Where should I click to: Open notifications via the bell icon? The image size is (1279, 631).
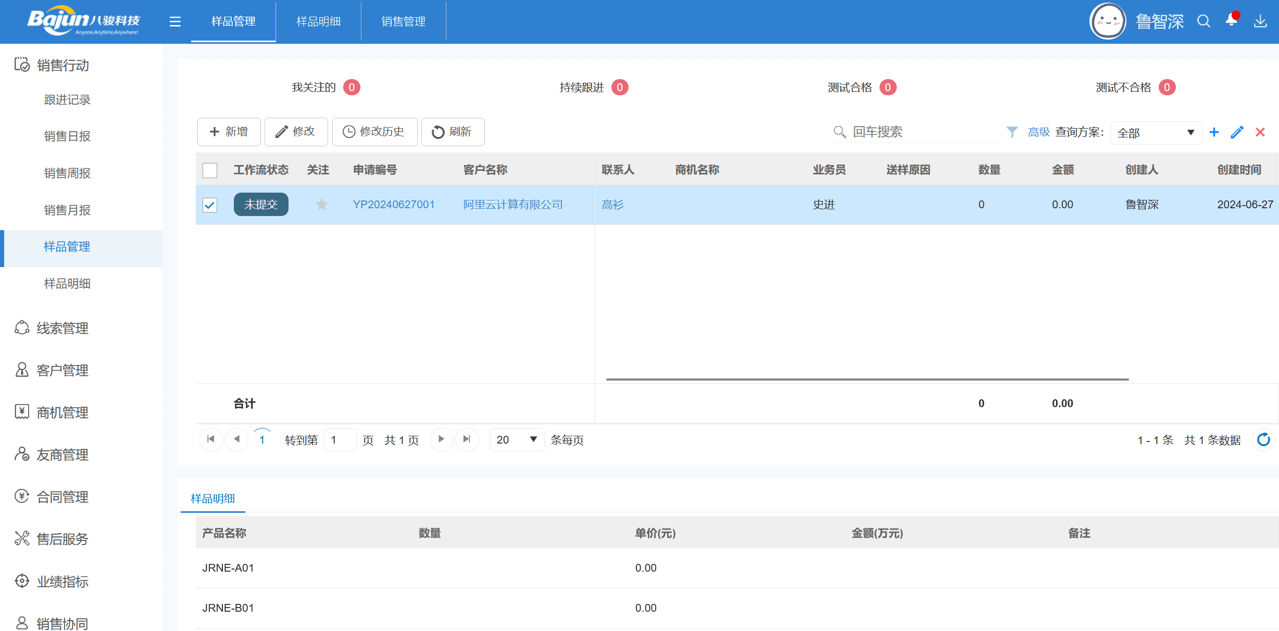[x=1231, y=20]
